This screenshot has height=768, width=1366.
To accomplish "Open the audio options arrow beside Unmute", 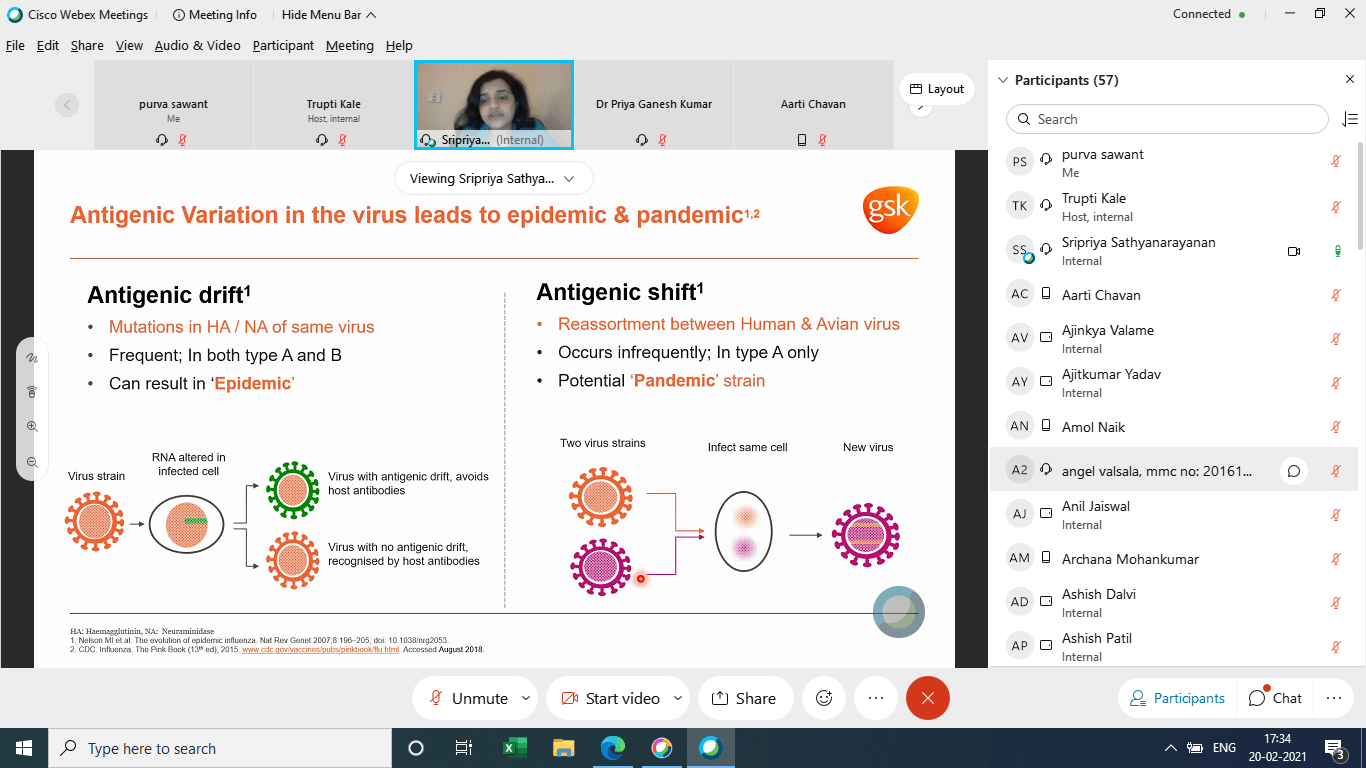I will tap(524, 698).
